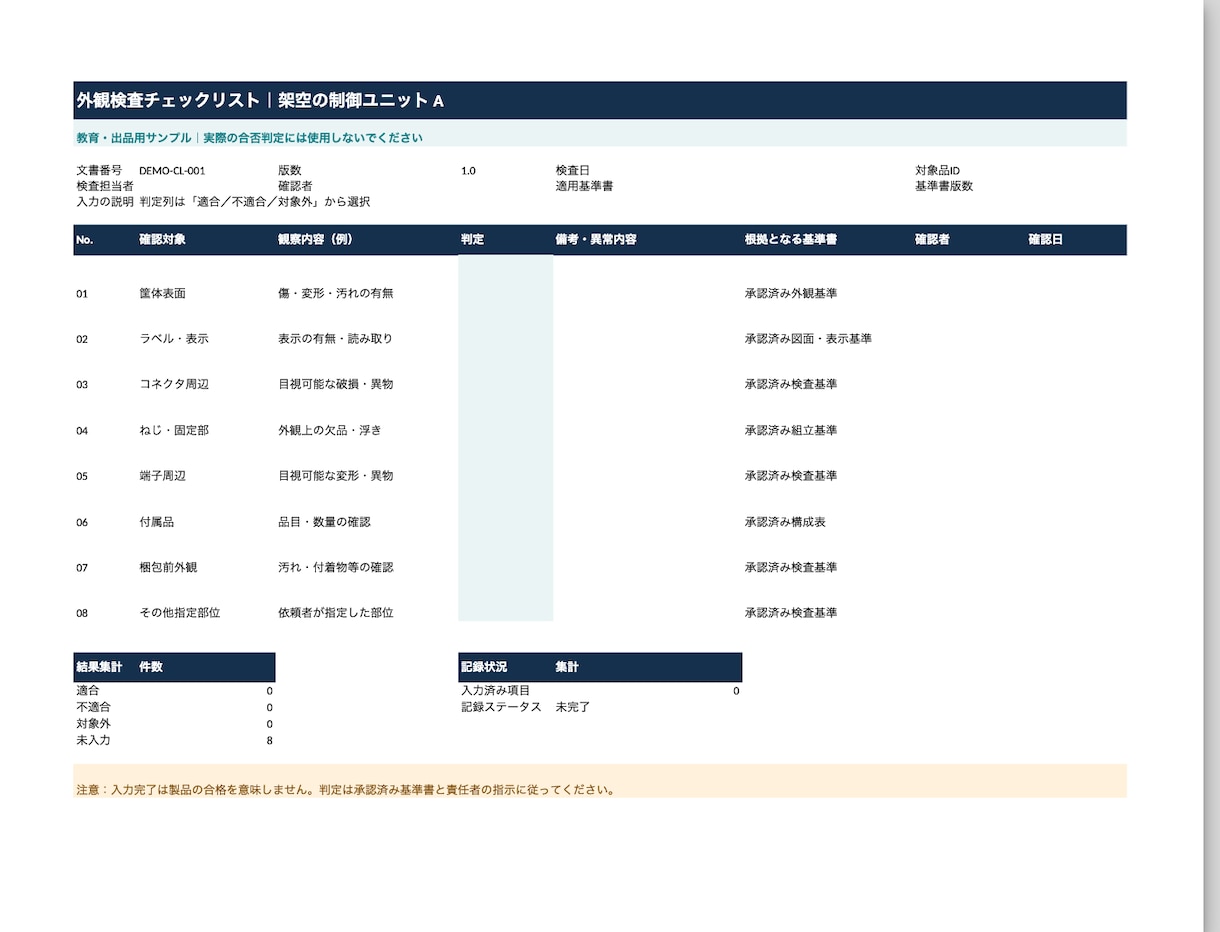This screenshot has width=1220, height=932.
Task: Click the 目視可能な変形・異物 cell
Action: coord(336,476)
